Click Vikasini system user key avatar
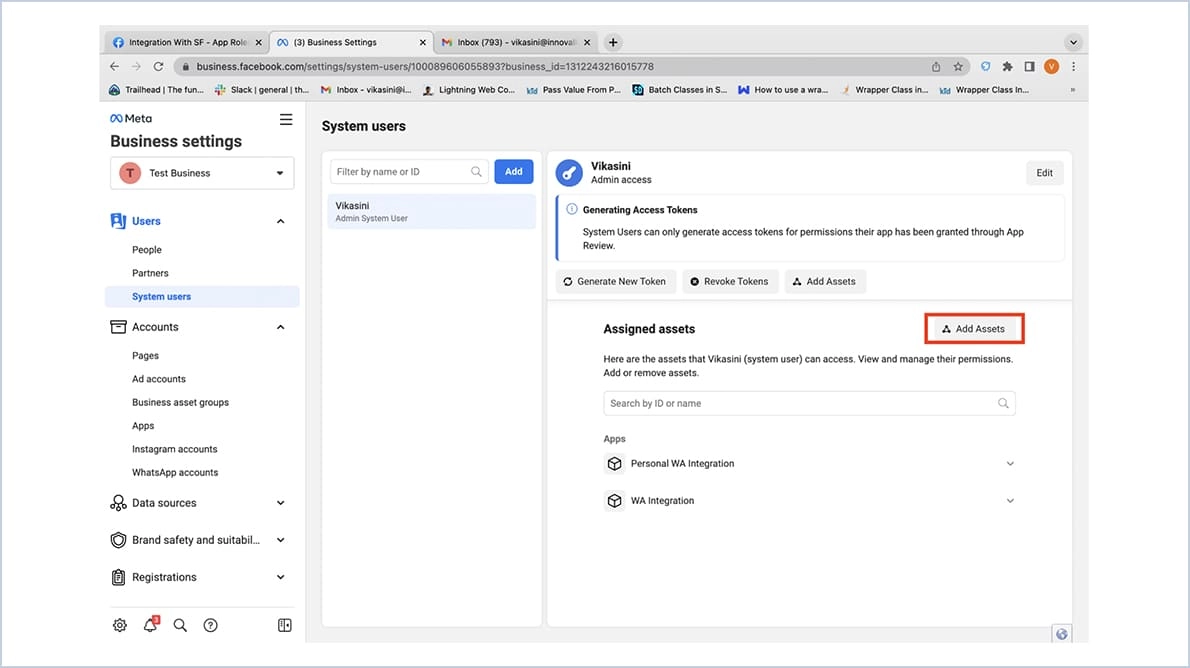This screenshot has height=668, width=1190. (x=569, y=172)
